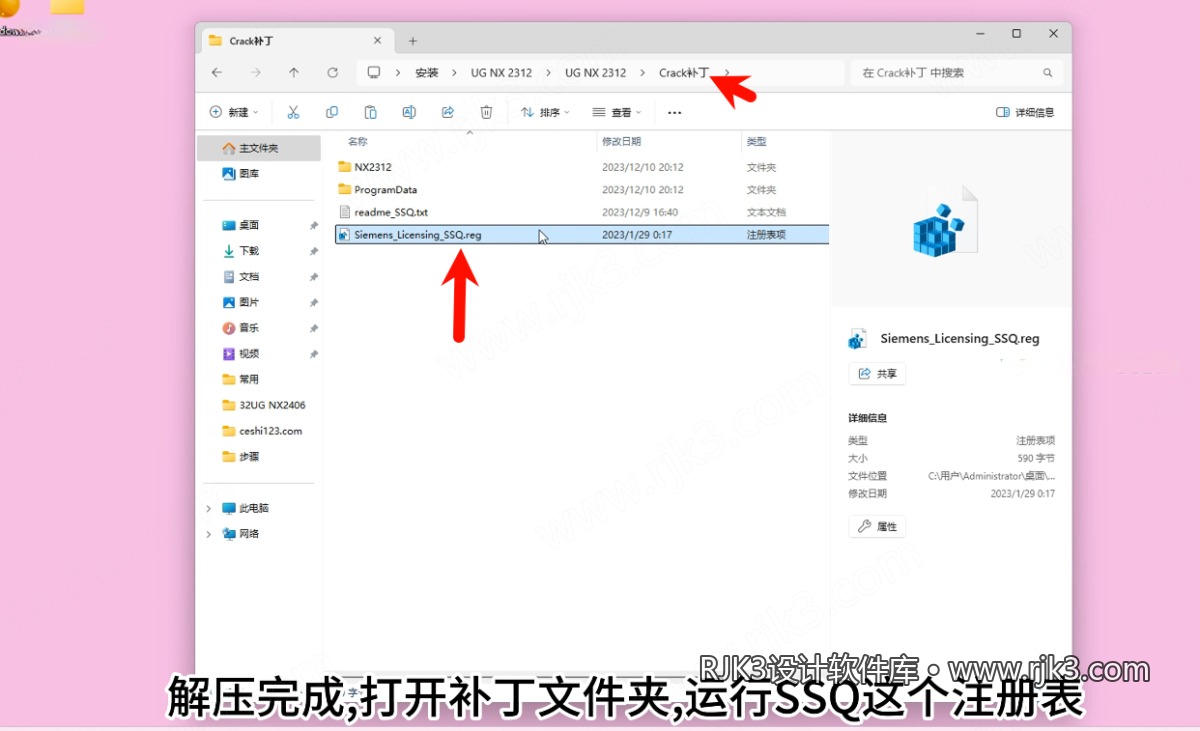Refresh the current folder view
This screenshot has height=731, width=1200.
click(333, 73)
